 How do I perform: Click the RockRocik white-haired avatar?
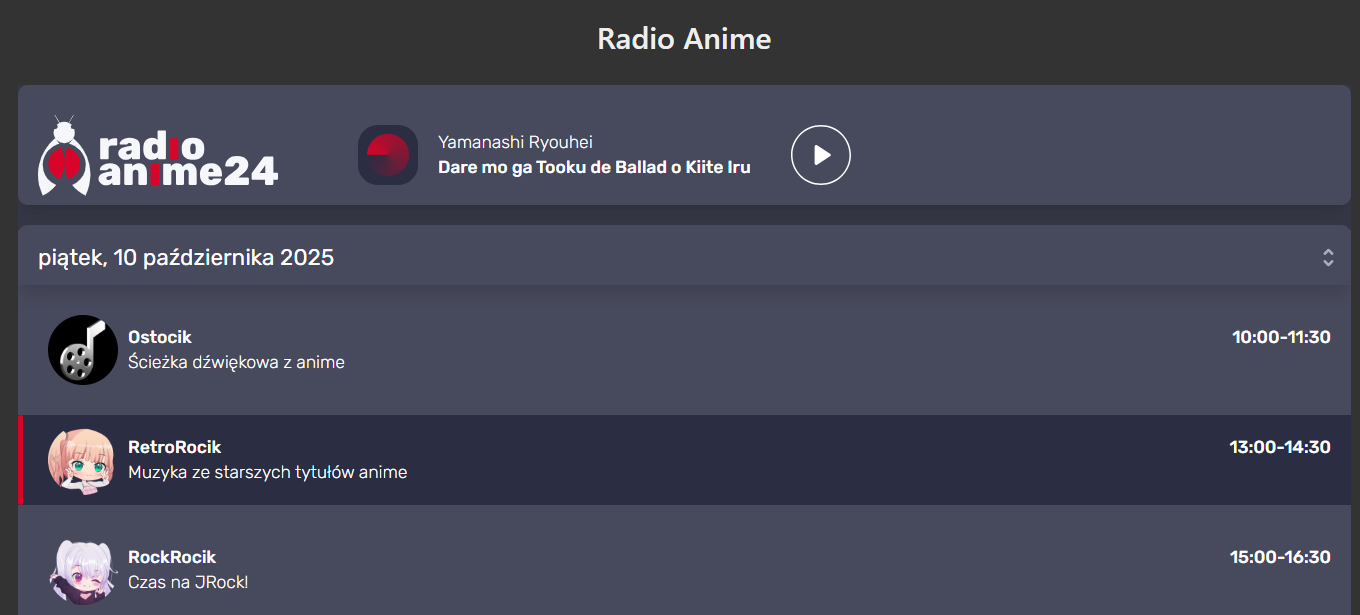click(x=81, y=570)
